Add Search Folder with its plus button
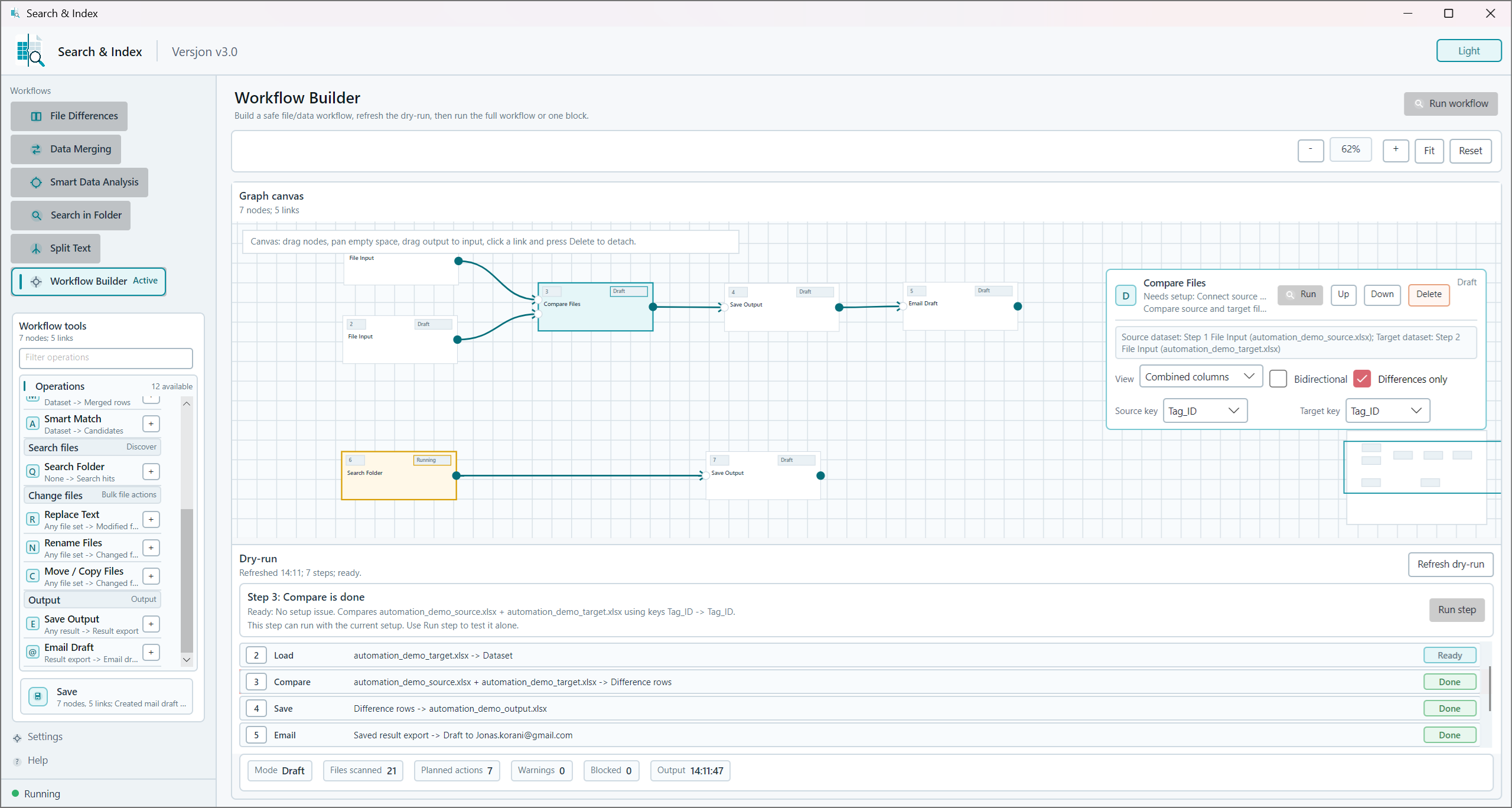 pyautogui.click(x=151, y=471)
